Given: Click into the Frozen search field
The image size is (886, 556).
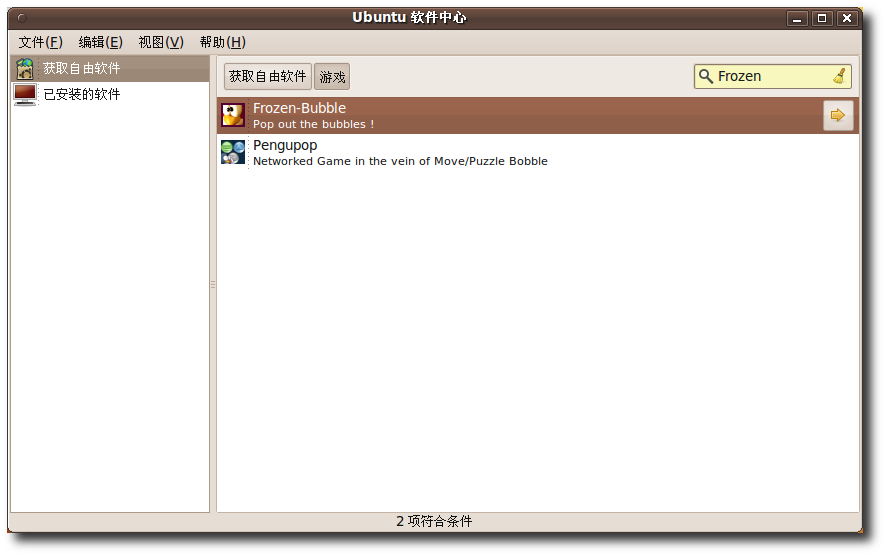Looking at the screenshot, I should click(x=772, y=76).
